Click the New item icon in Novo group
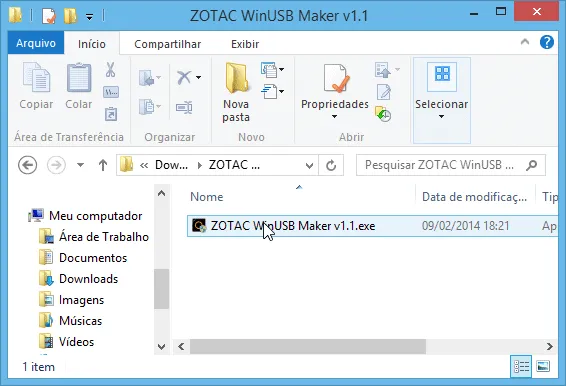The width and height of the screenshot is (566, 386). click(269, 70)
